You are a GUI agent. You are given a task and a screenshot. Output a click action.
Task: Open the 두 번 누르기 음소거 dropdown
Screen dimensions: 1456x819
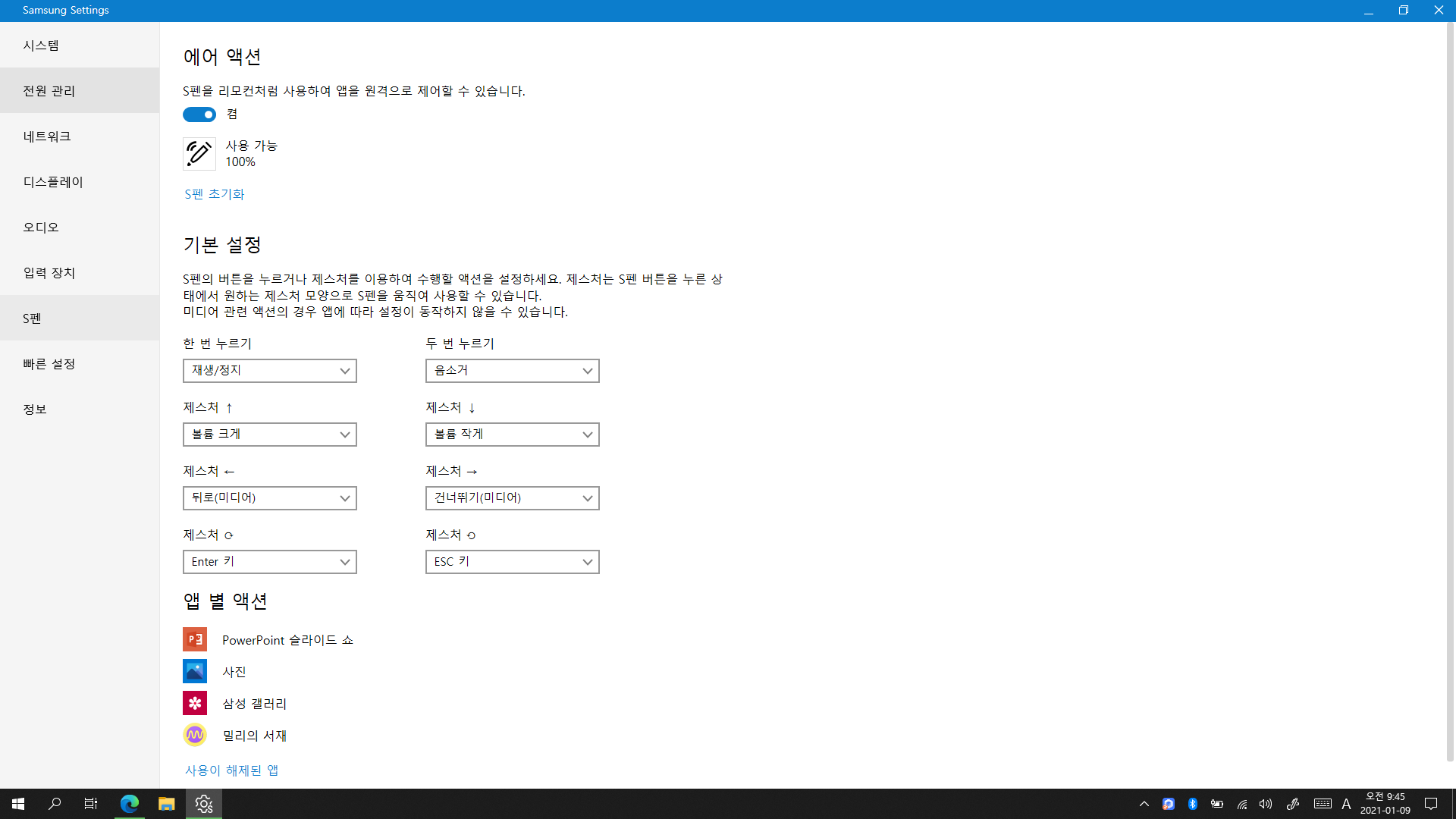point(512,371)
